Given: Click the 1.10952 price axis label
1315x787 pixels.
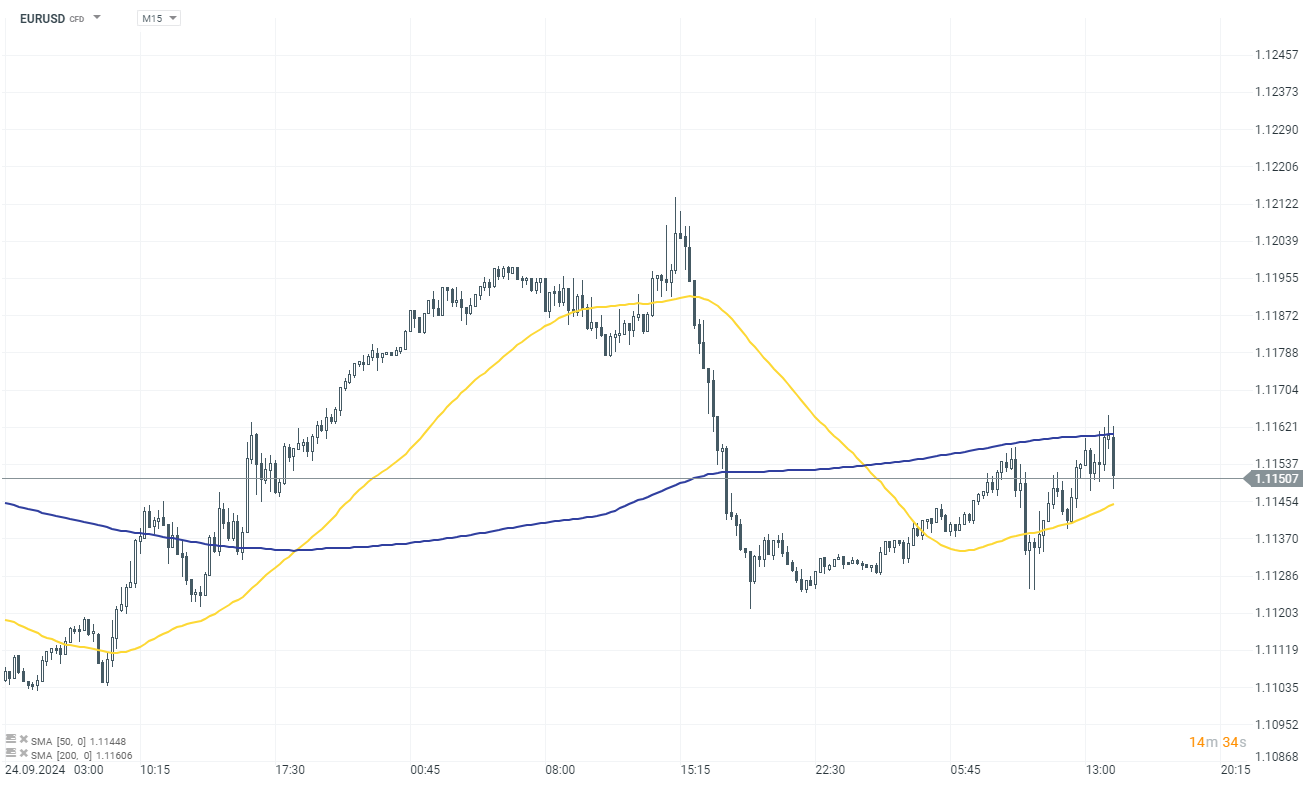Looking at the screenshot, I should [x=1276, y=724].
